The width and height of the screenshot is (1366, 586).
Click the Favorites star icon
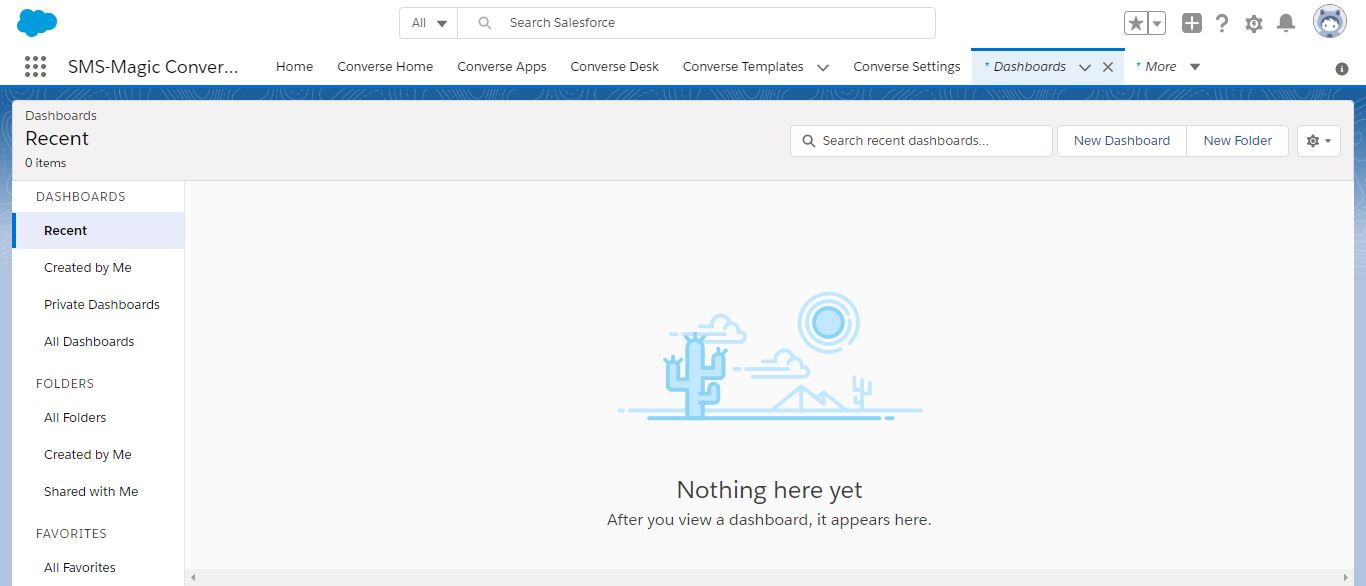click(x=1136, y=23)
